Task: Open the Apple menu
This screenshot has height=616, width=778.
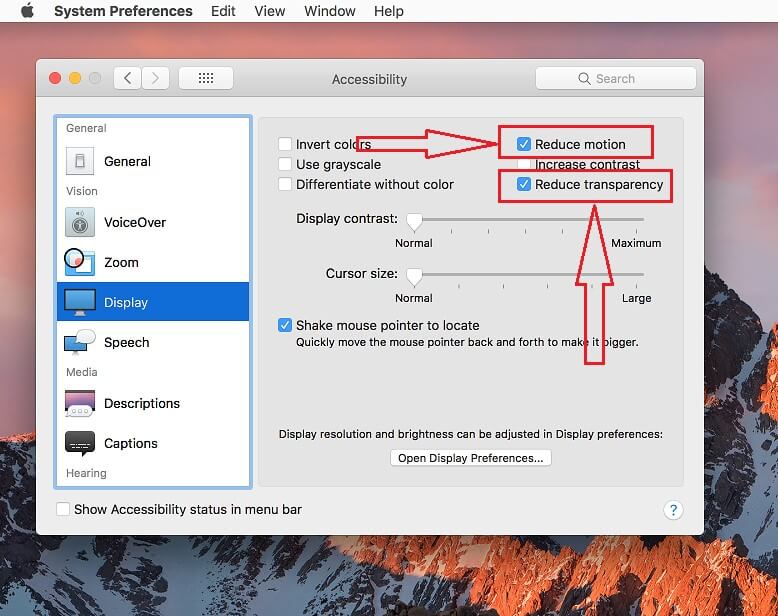Action: click(x=27, y=10)
